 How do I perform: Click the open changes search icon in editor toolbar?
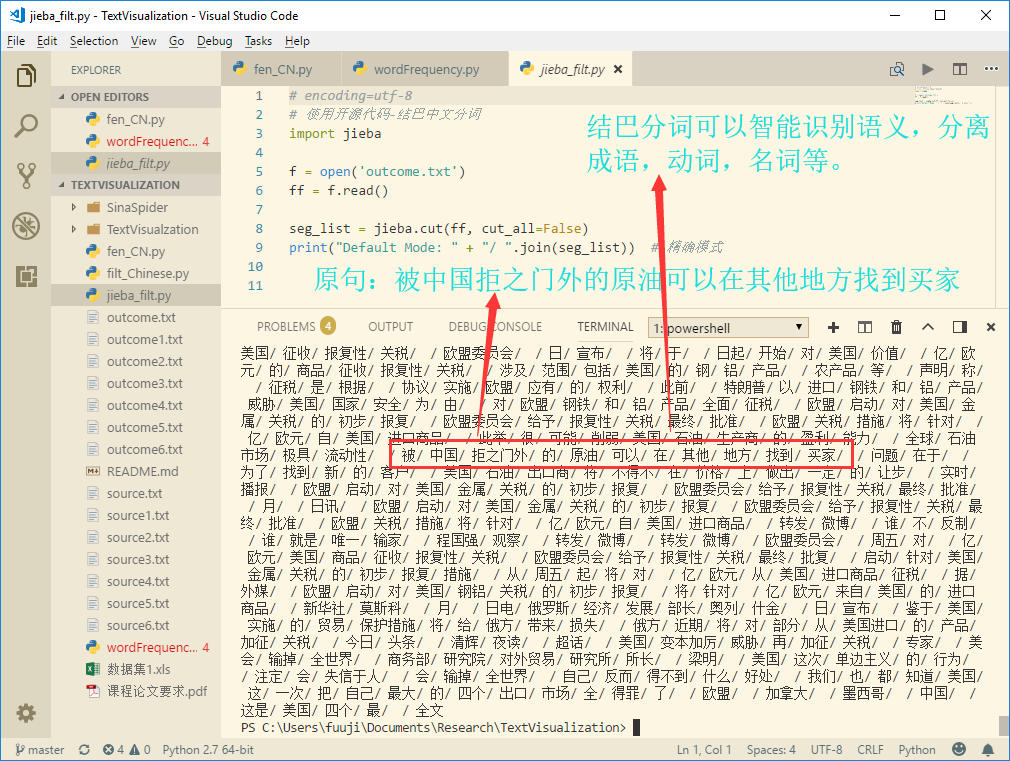897,70
